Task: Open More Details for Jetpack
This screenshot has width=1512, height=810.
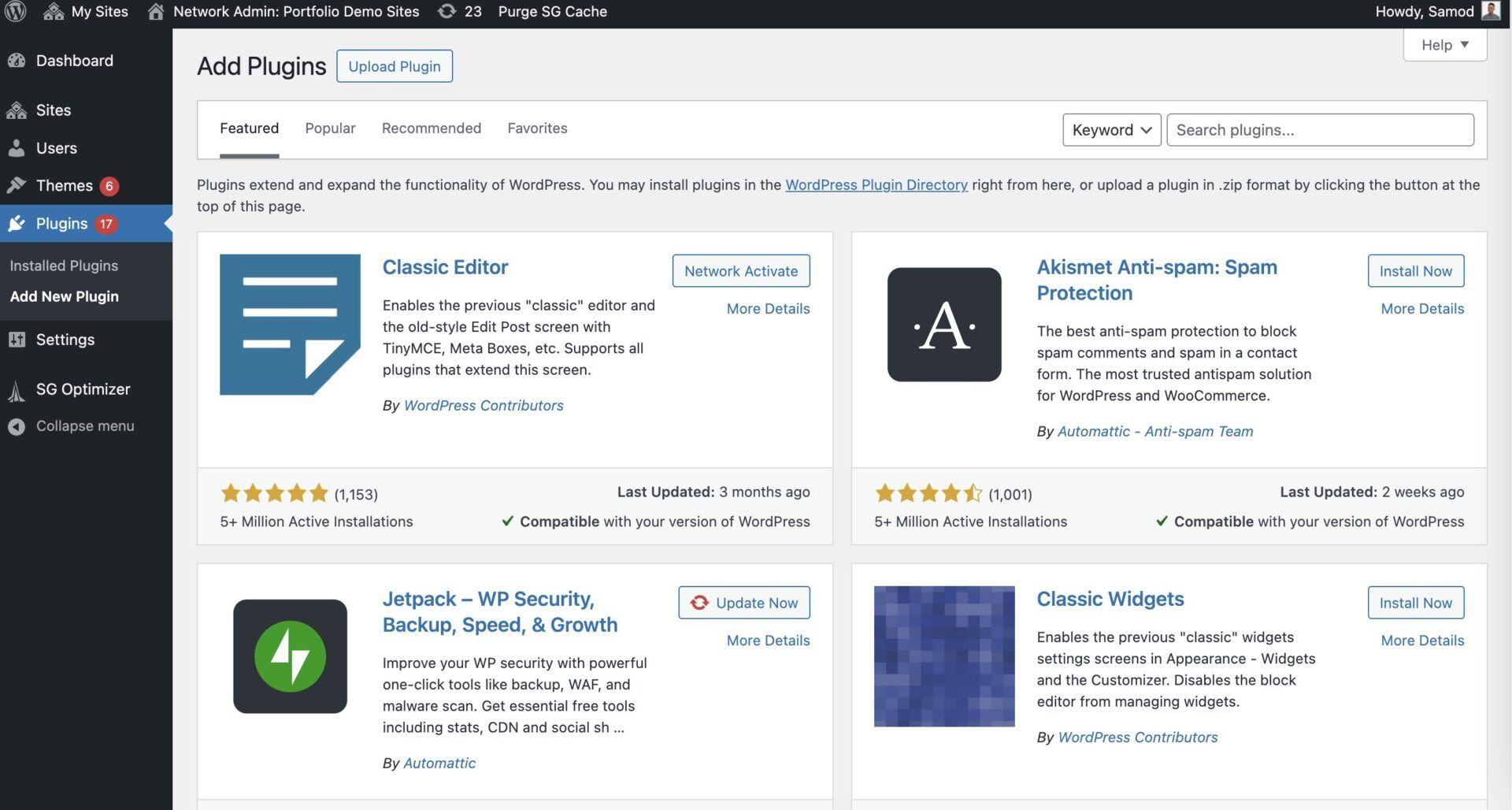Action: coord(768,641)
